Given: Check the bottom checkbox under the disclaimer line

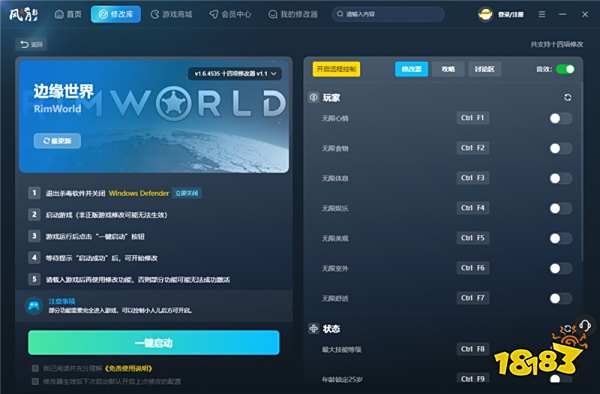Looking at the screenshot, I should pos(35,381).
